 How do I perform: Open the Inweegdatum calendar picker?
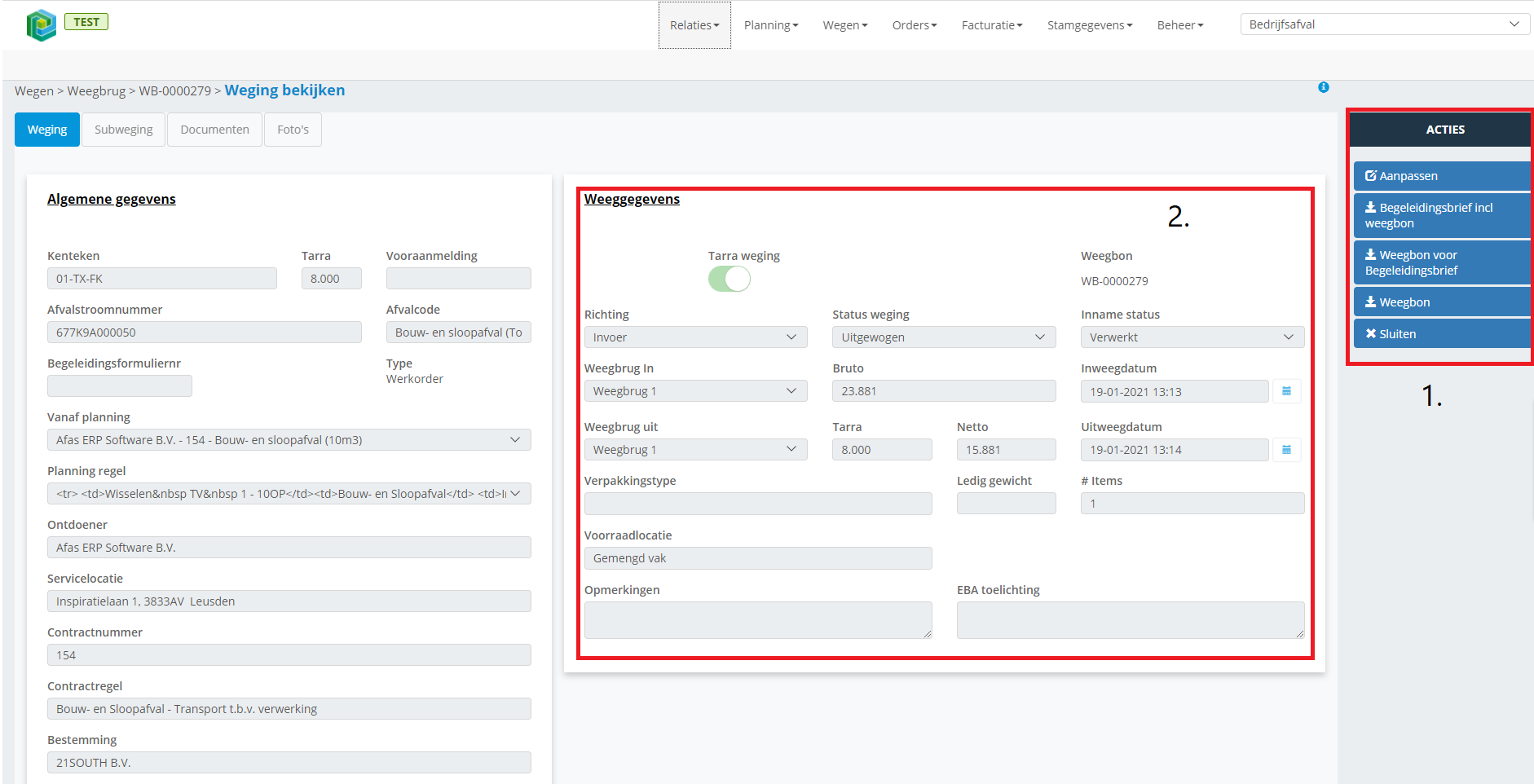(x=1286, y=391)
